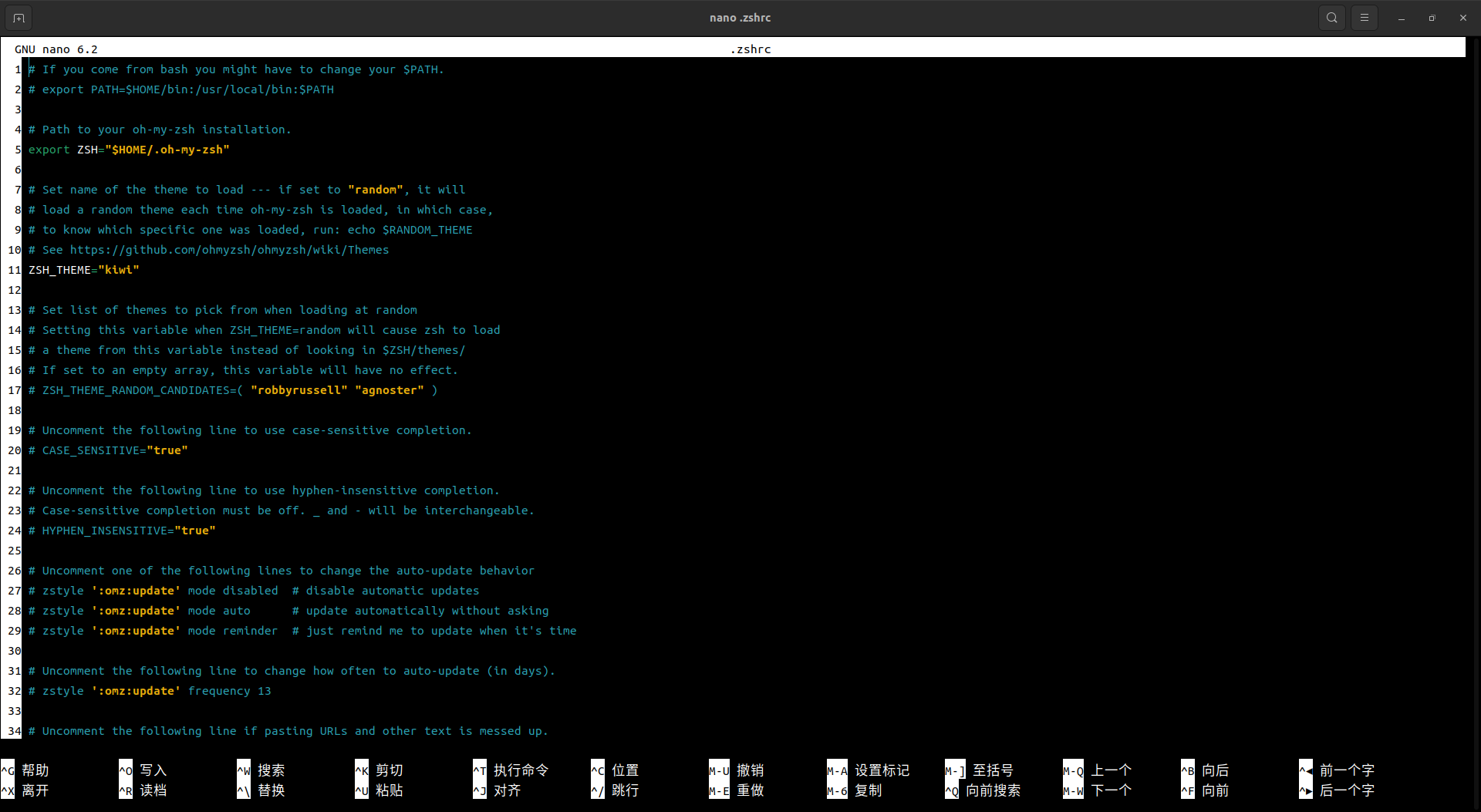The width and height of the screenshot is (1481, 812).
Task: Click the export ZSH="$HOME/.oh-my-zsh" line
Action: (129, 150)
